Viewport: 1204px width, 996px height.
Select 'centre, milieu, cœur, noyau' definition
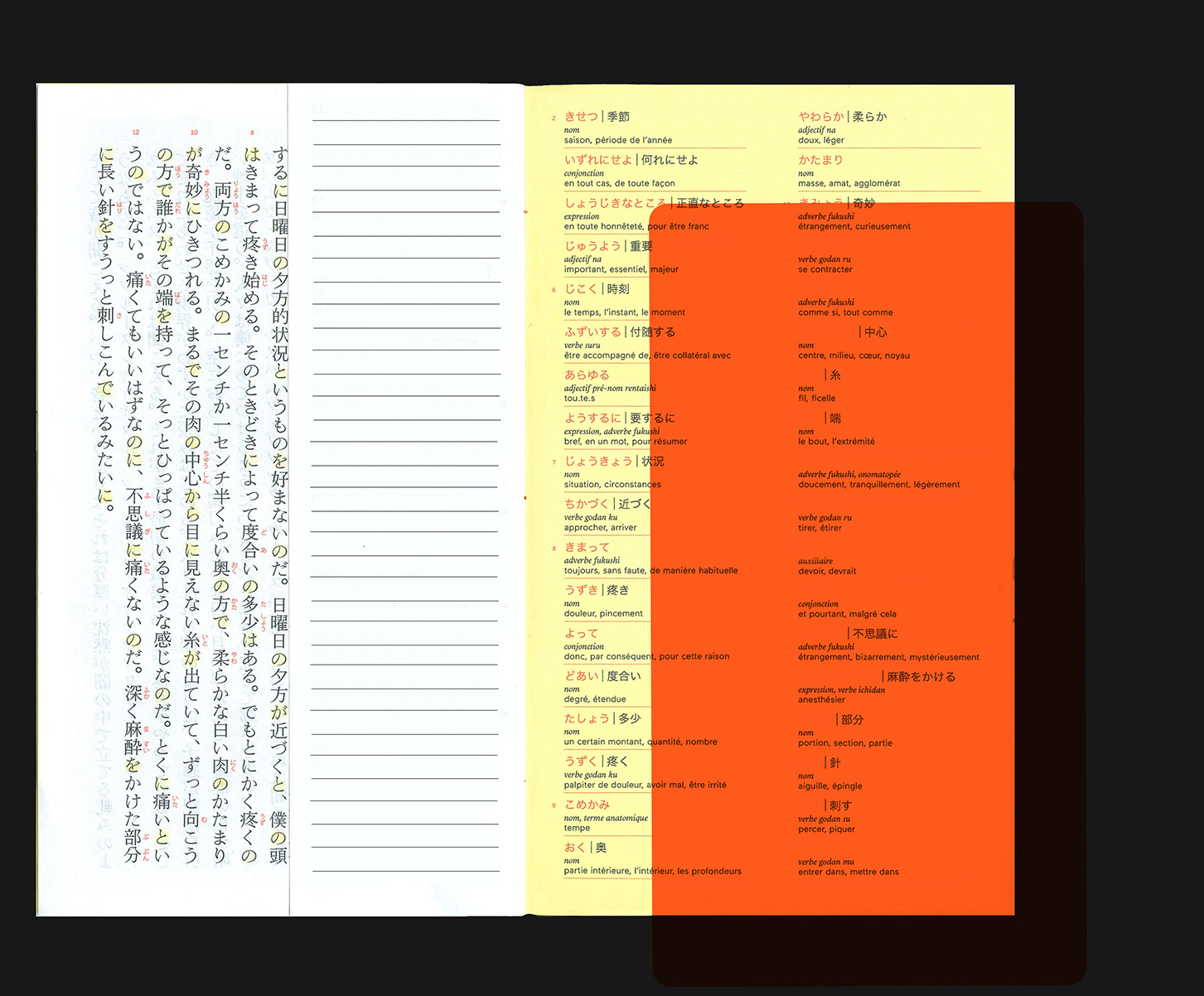(x=854, y=355)
